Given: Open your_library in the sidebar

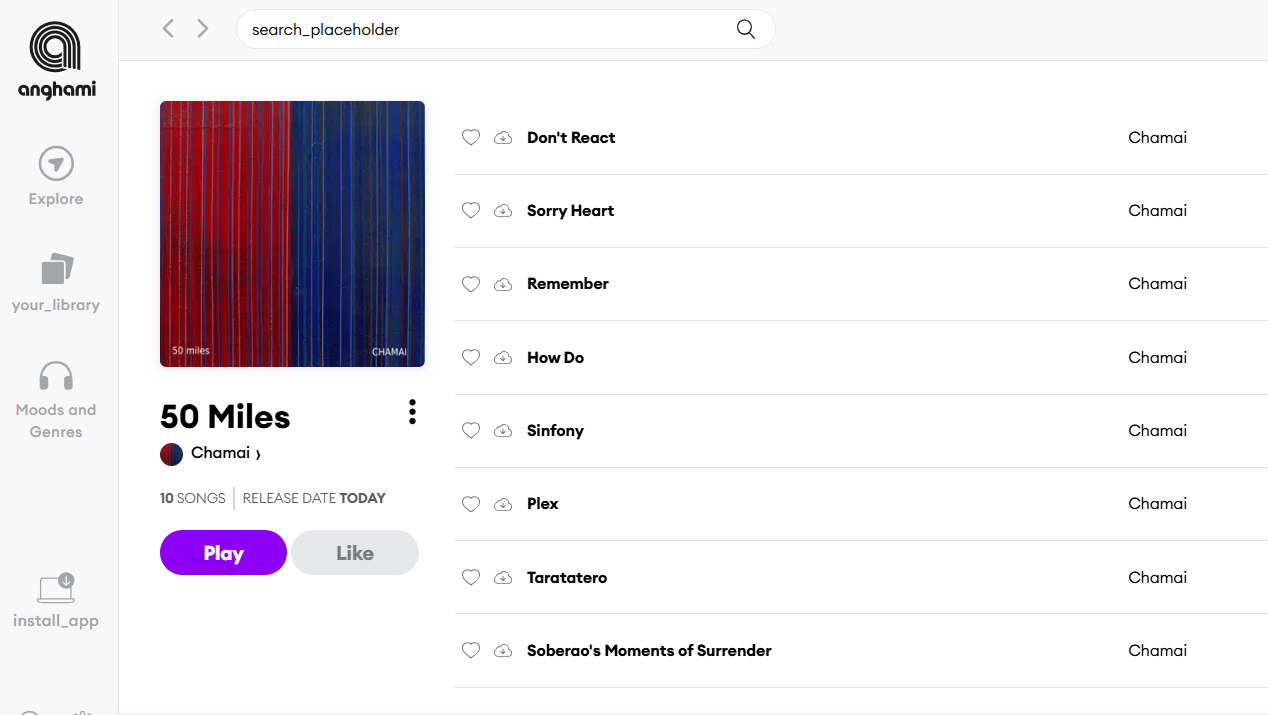Looking at the screenshot, I should click(x=56, y=269).
